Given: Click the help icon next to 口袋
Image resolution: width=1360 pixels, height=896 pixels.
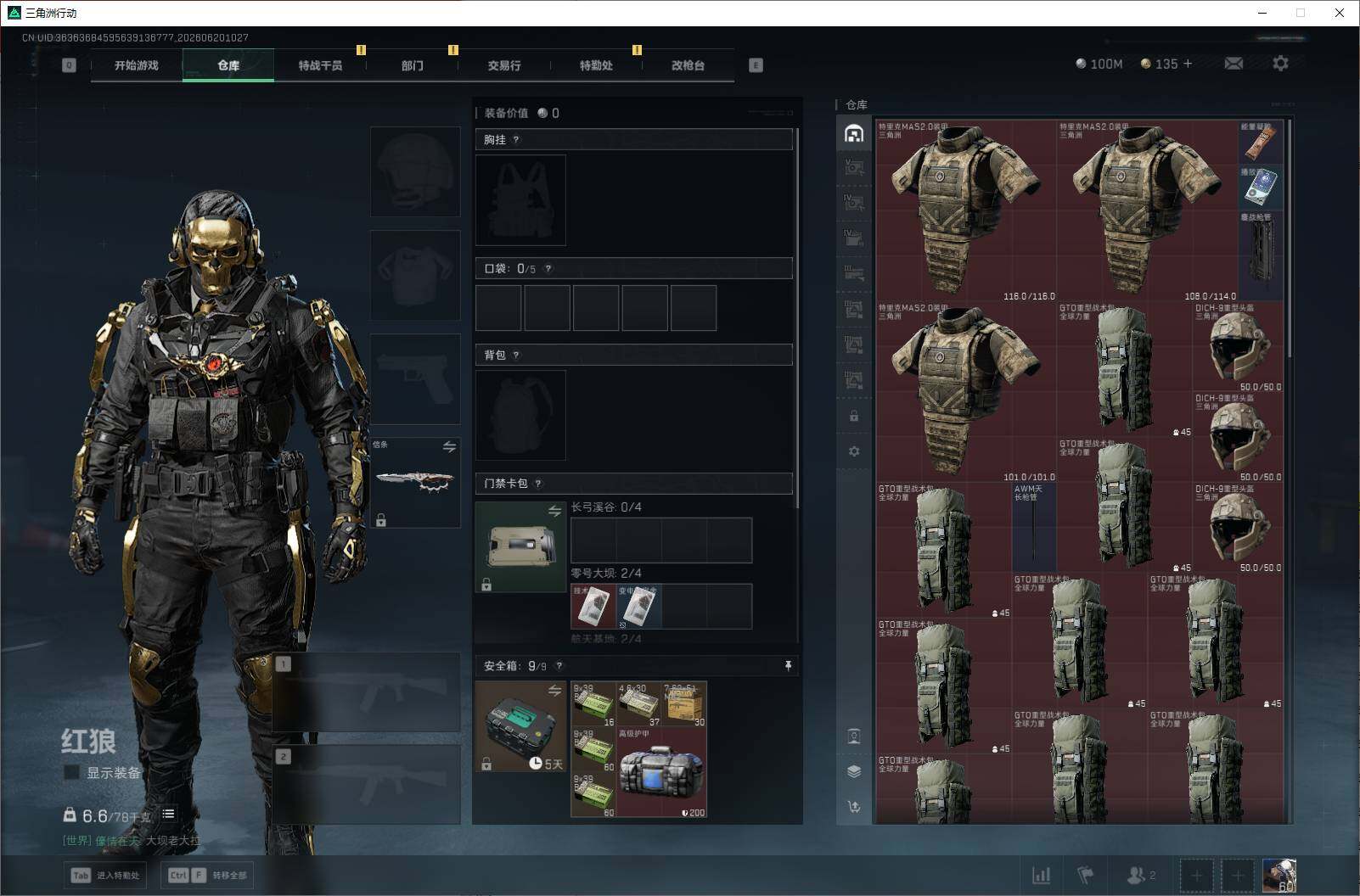Looking at the screenshot, I should [548, 269].
